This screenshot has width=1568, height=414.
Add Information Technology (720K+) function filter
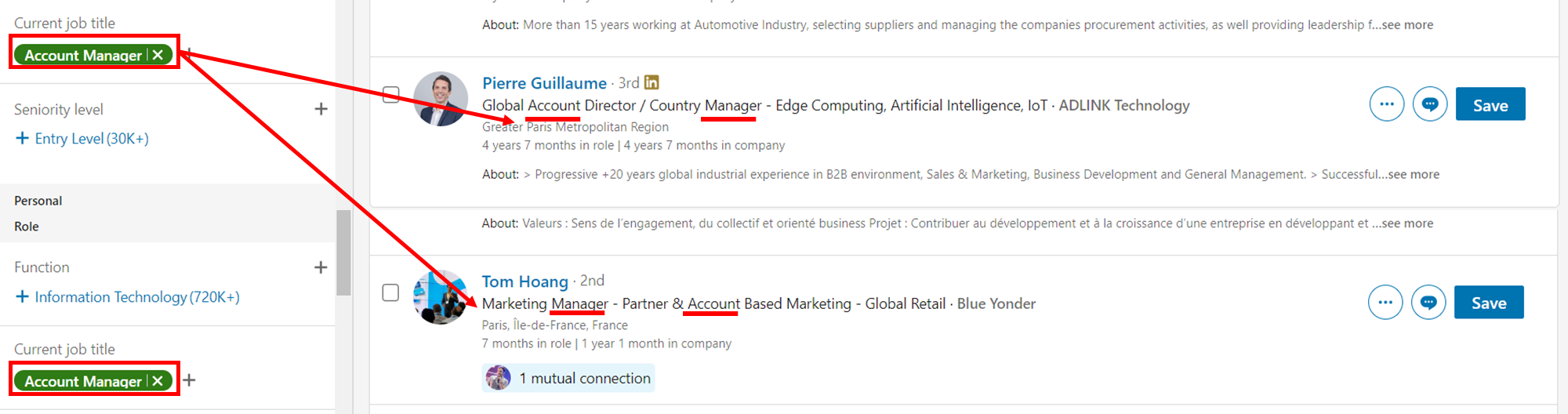tap(128, 297)
